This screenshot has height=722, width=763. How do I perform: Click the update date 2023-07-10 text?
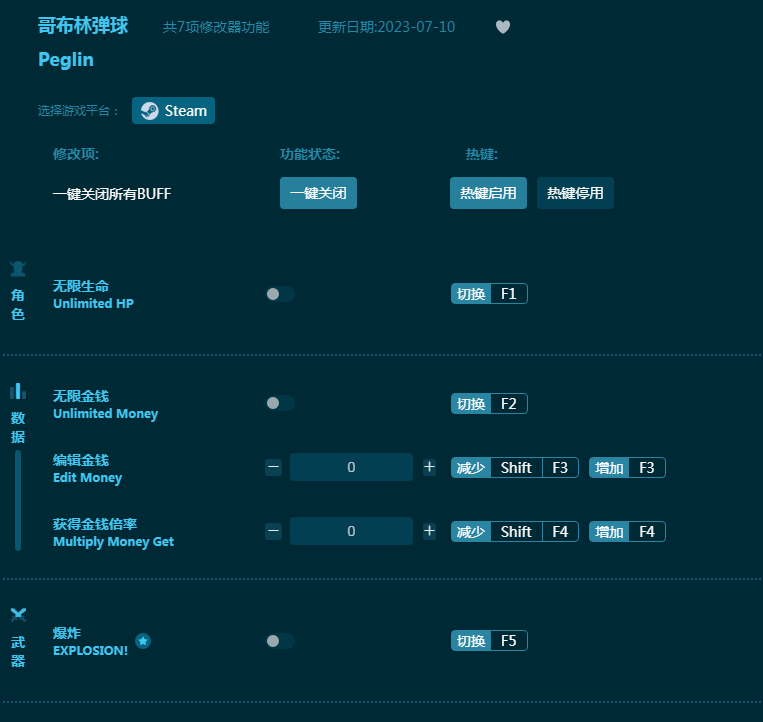pyautogui.click(x=386, y=27)
